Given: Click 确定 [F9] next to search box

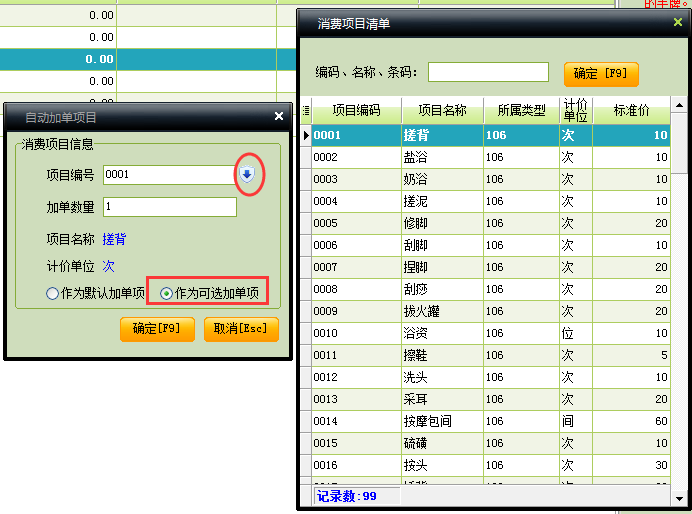Looking at the screenshot, I should tap(600, 73).
